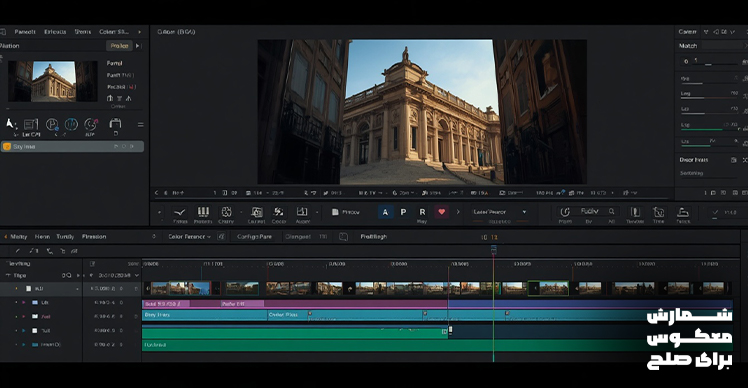Toggle the P mode button
Viewport: 748px width, 388px height.
404,212
